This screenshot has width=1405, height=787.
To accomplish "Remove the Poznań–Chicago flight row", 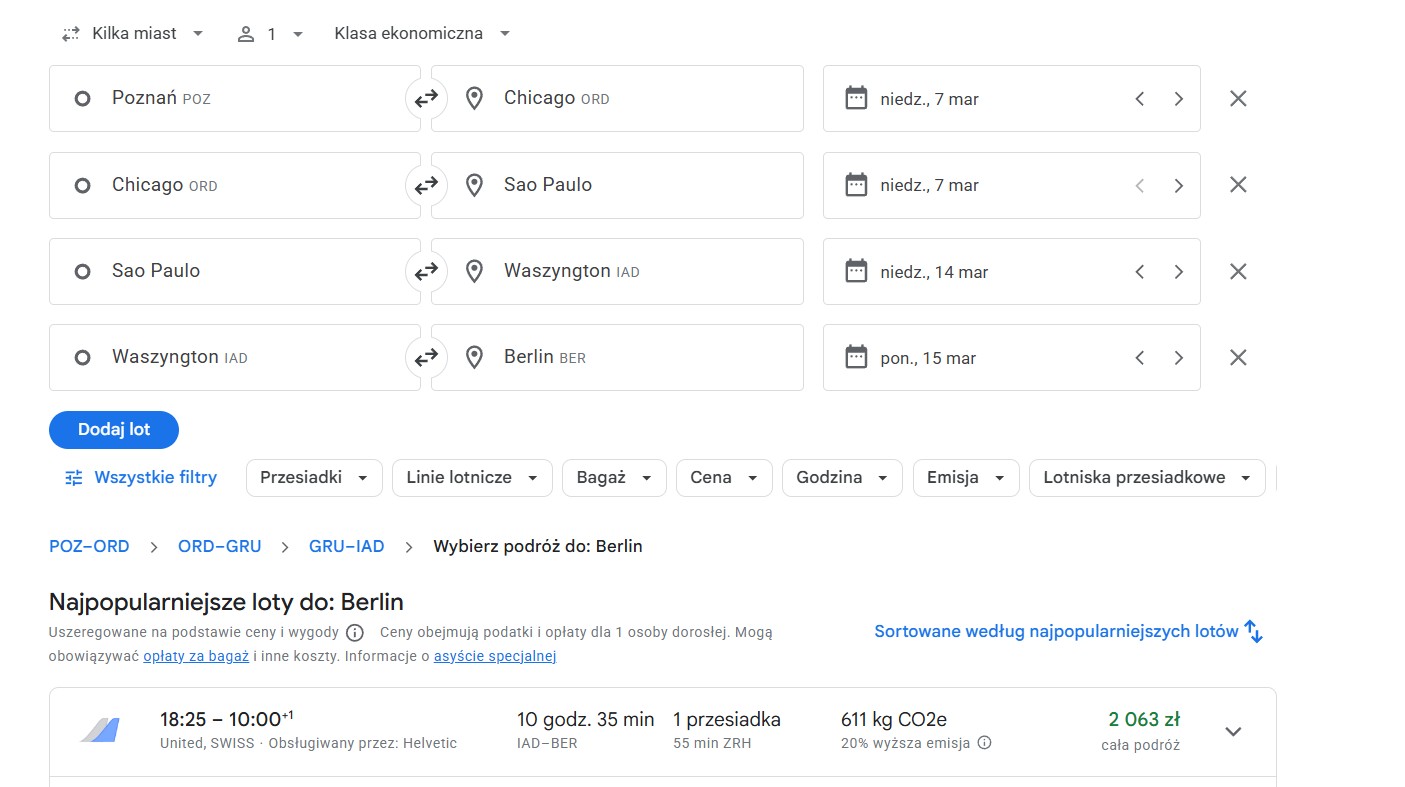I will point(1238,99).
